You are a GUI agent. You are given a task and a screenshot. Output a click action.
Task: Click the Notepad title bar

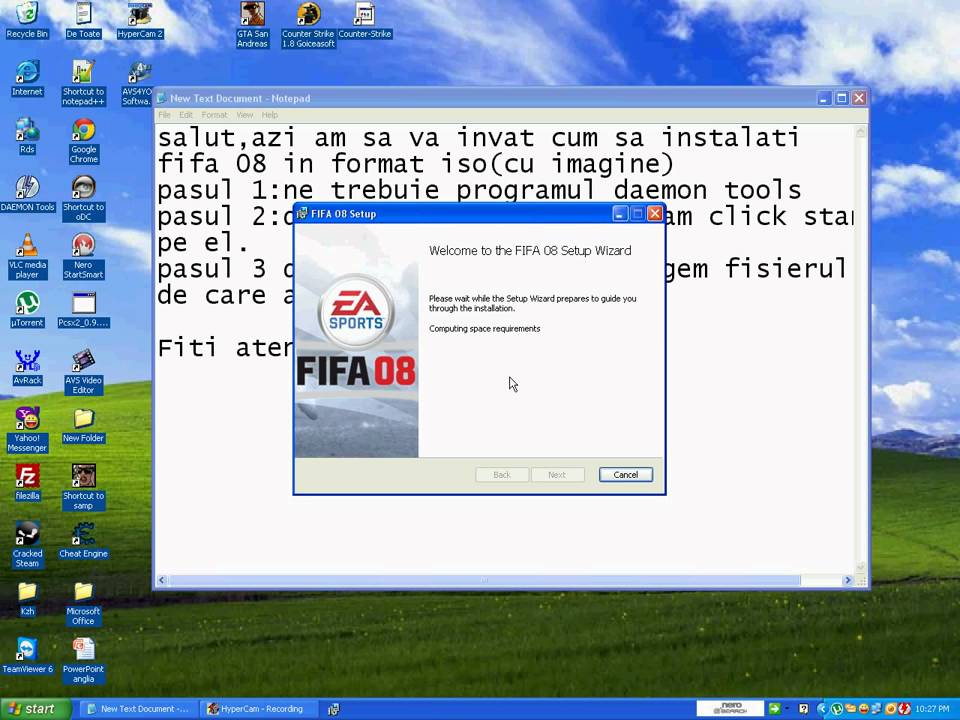pos(484,98)
